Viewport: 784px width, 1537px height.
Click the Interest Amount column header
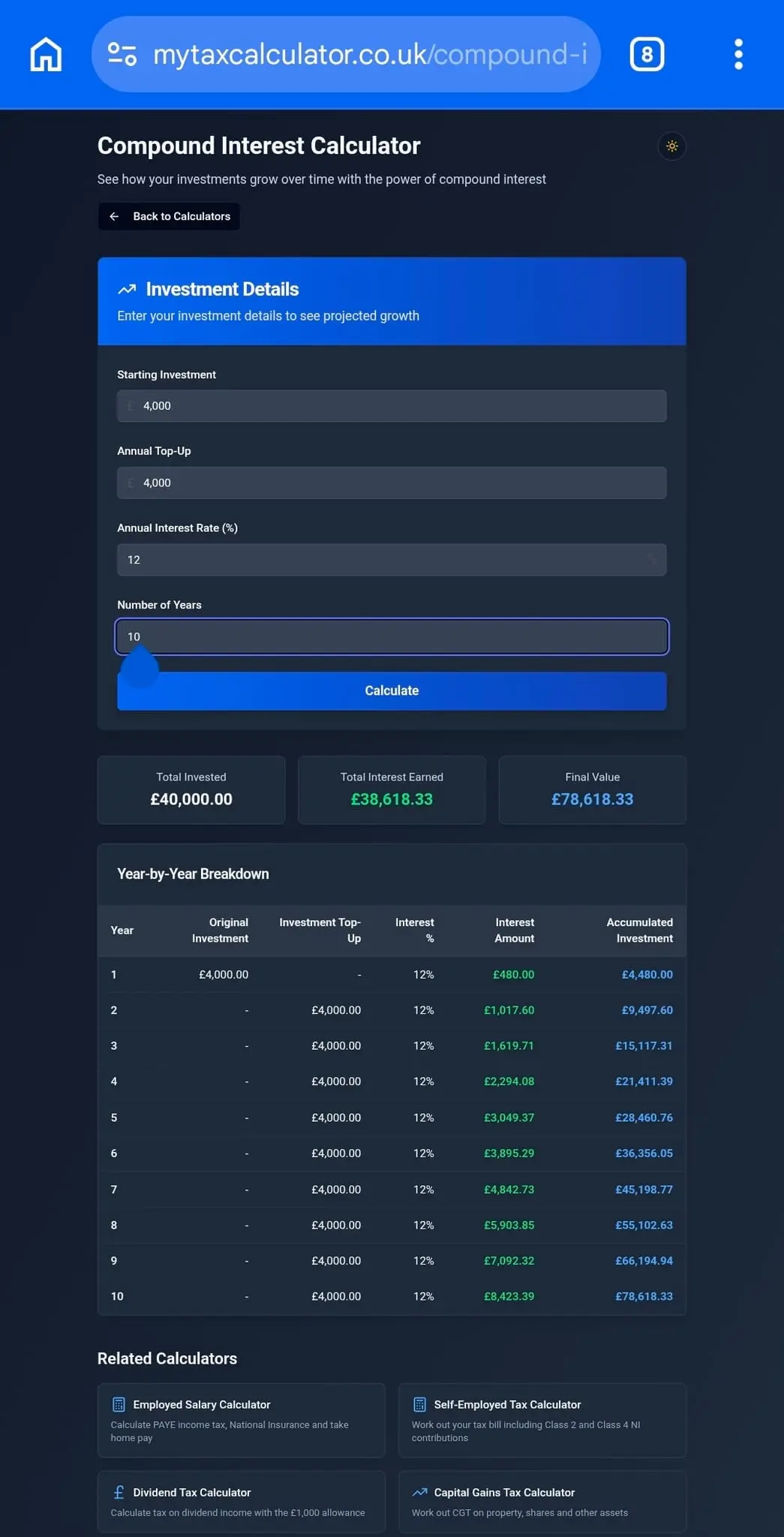pyautogui.click(x=515, y=930)
